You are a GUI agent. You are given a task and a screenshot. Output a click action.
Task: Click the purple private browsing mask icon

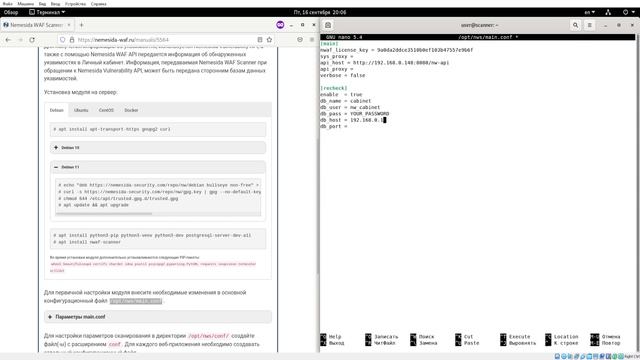tap(280, 25)
